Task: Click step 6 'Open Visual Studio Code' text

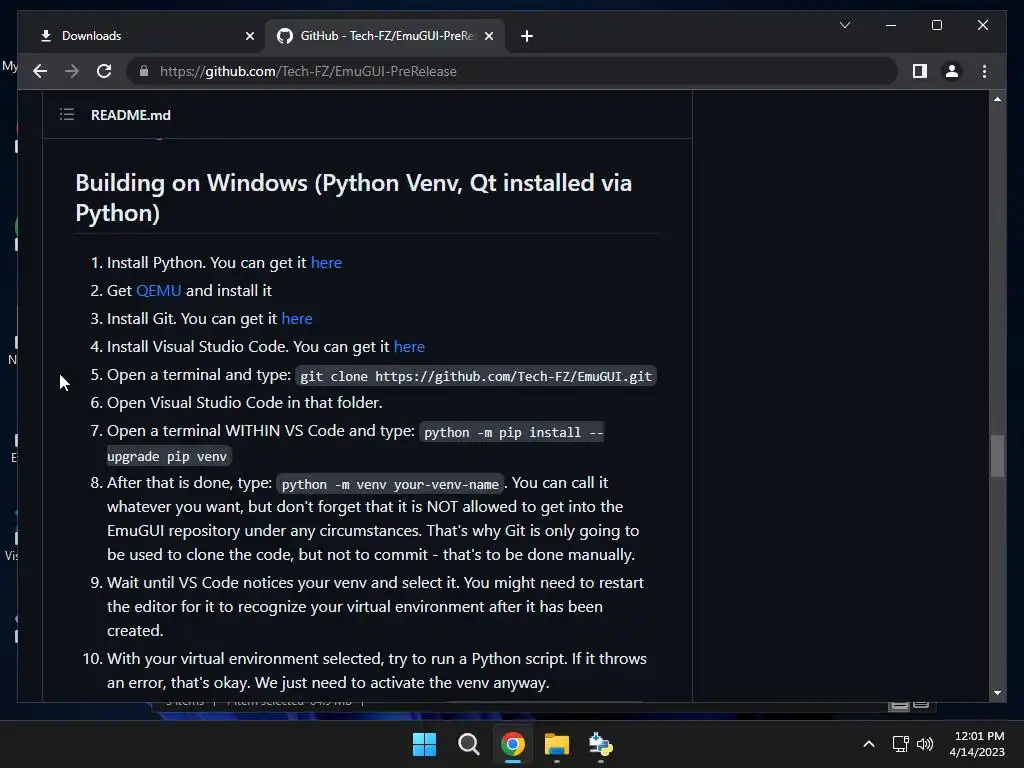Action: coord(244,403)
